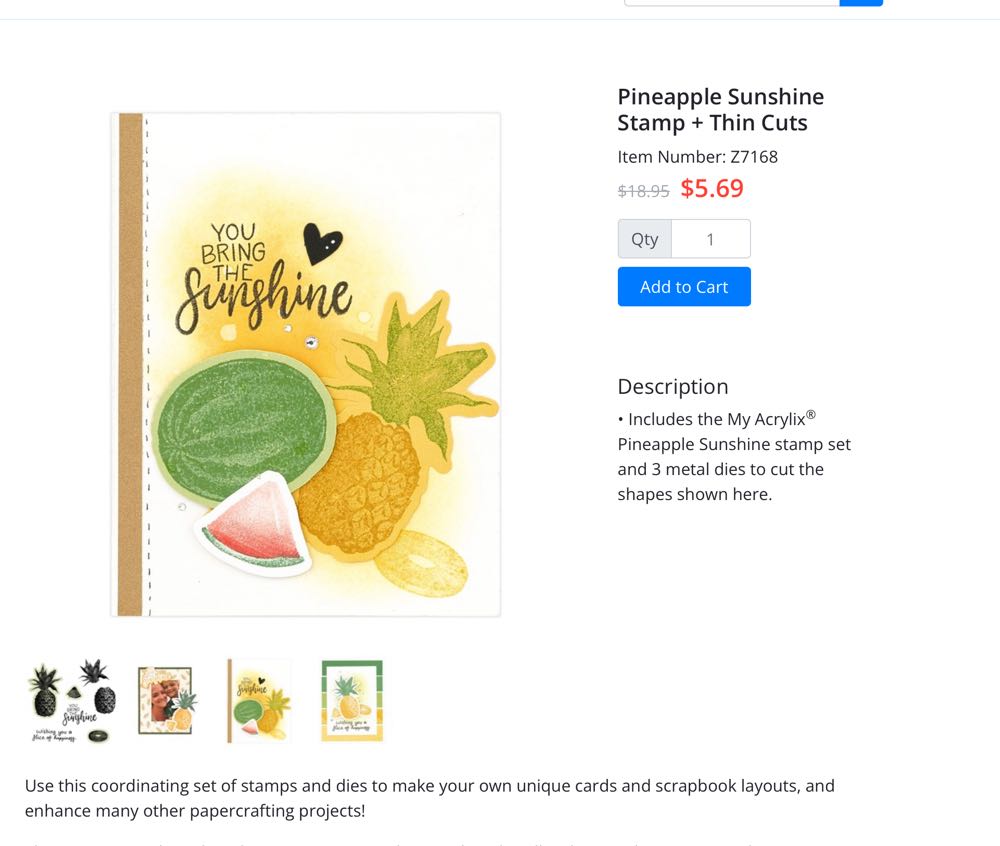Click the Qty label
Screen dimensions: 1000x846
point(644,238)
